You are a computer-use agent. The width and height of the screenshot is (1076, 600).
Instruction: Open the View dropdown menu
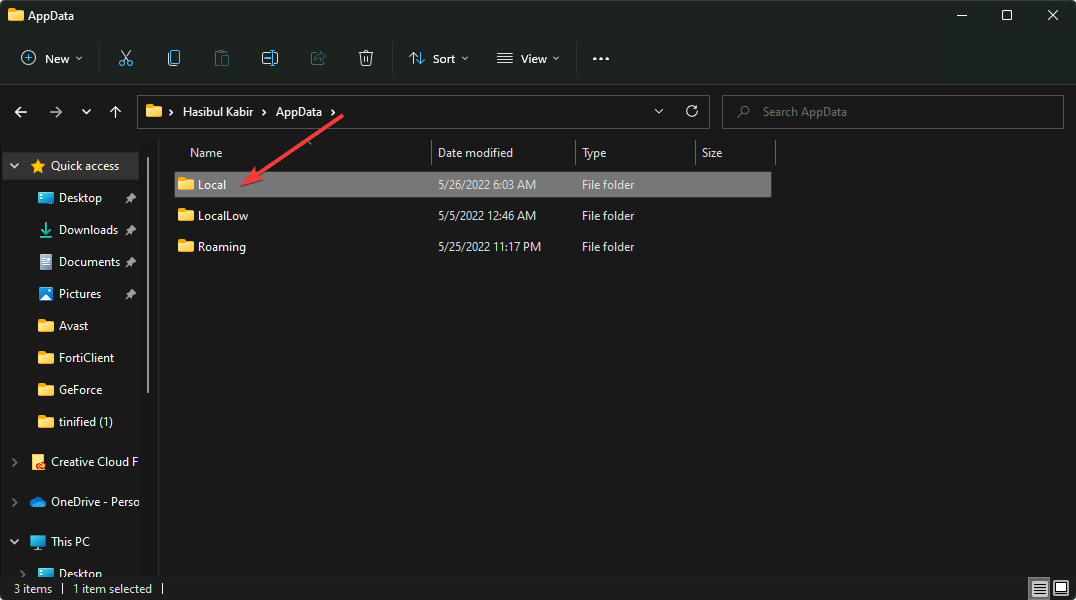(x=528, y=59)
